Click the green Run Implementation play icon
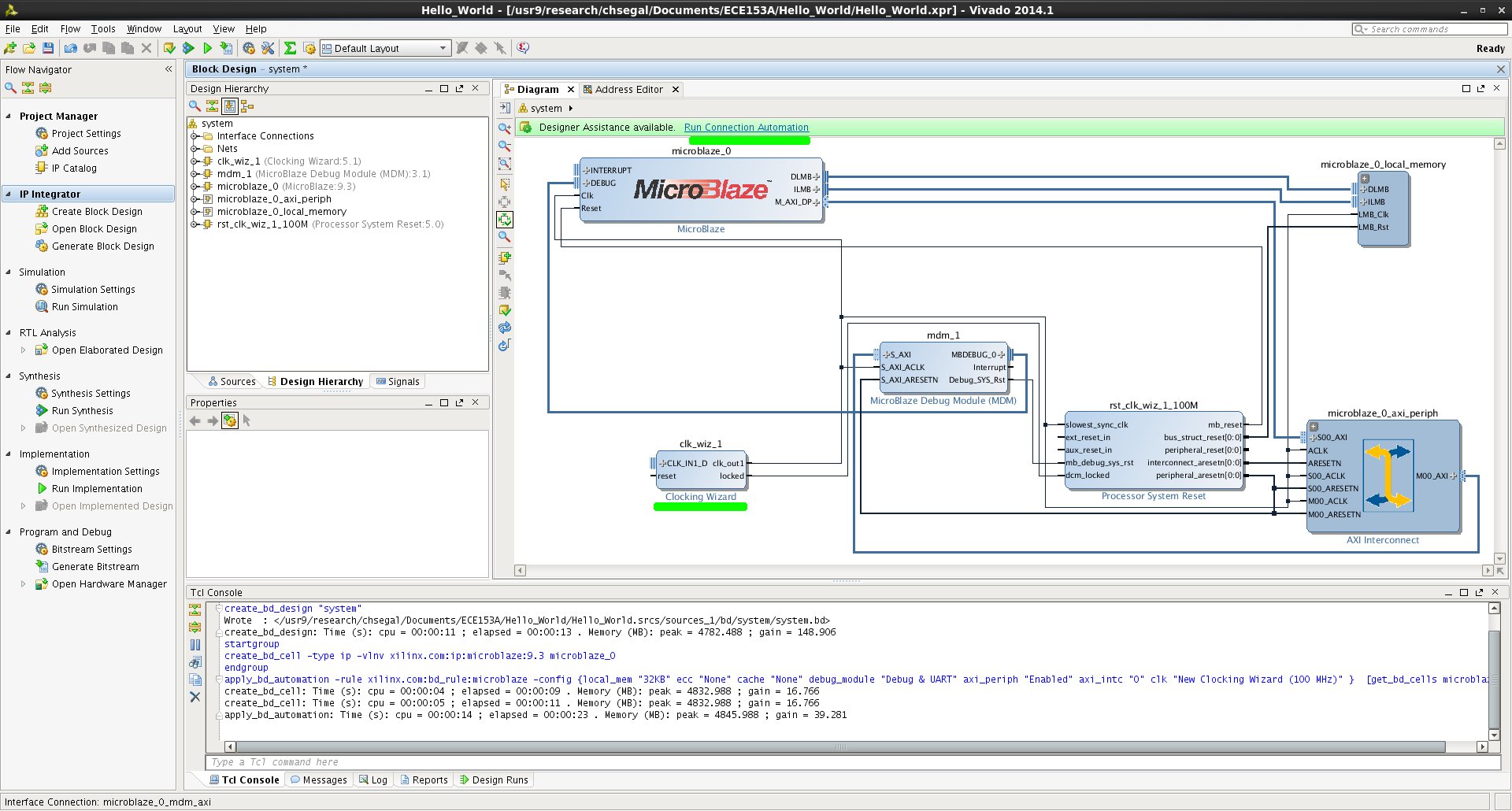The height and width of the screenshot is (811, 1512). 207,48
